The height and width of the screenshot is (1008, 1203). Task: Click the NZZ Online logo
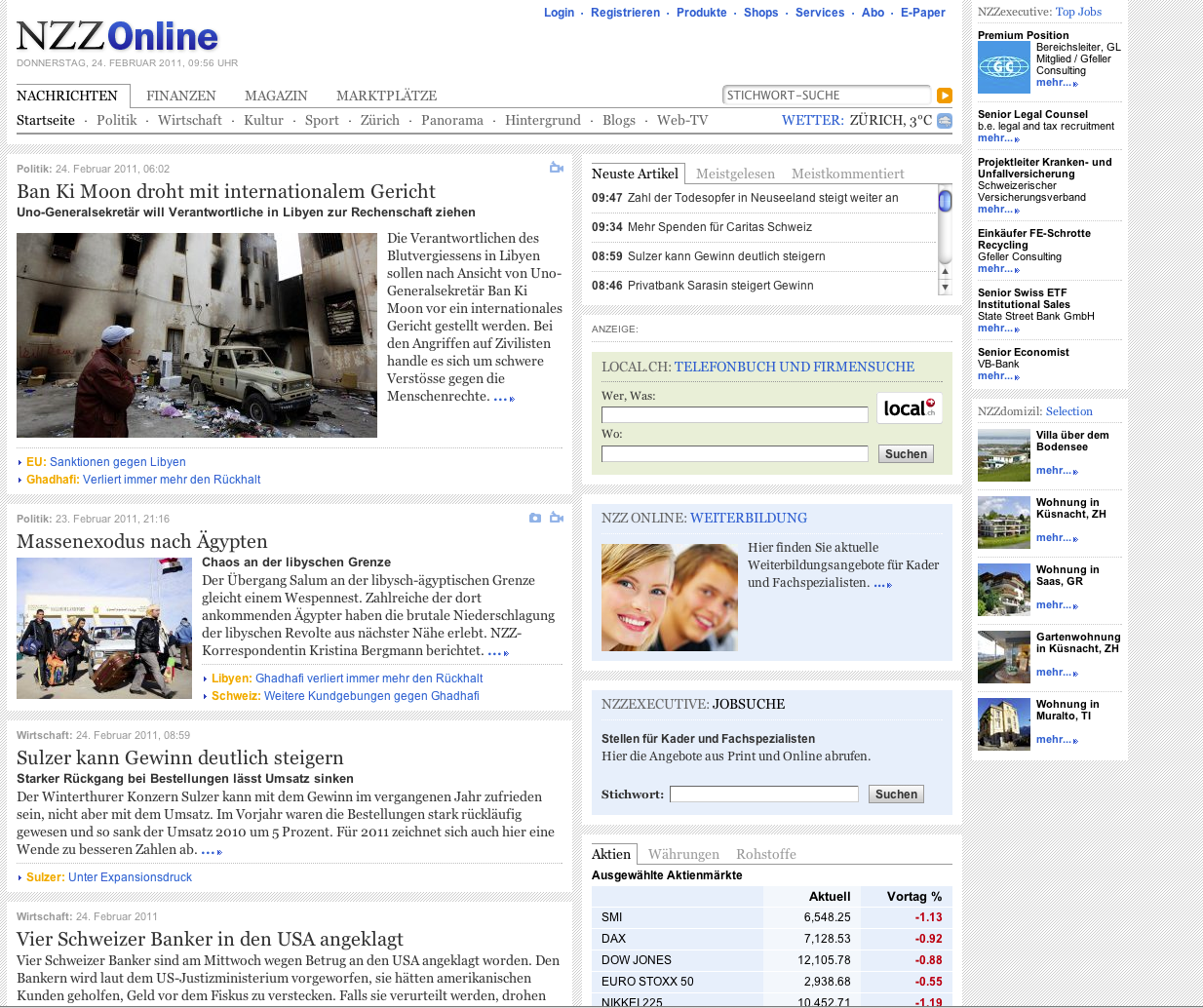pyautogui.click(x=117, y=37)
